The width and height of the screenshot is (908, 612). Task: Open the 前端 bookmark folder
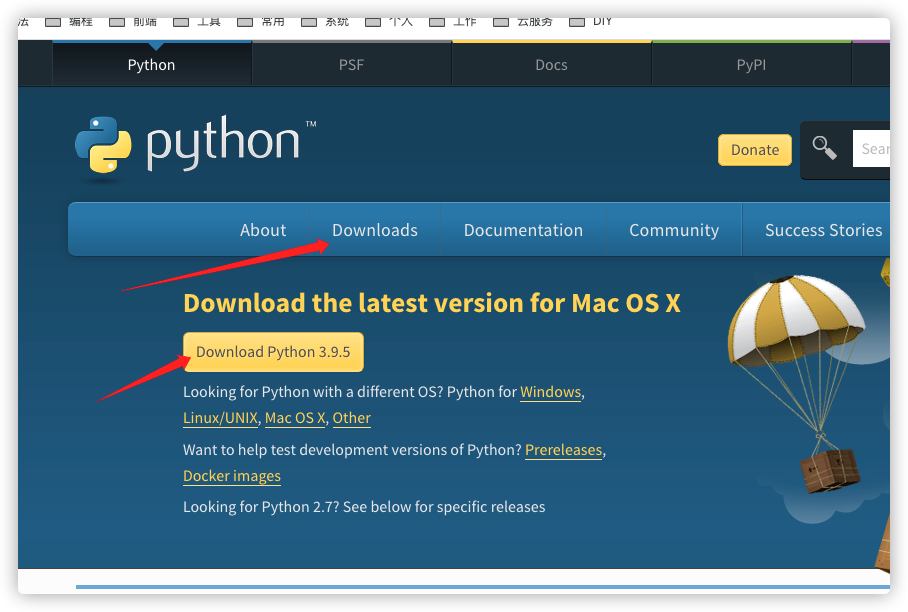pos(134,22)
